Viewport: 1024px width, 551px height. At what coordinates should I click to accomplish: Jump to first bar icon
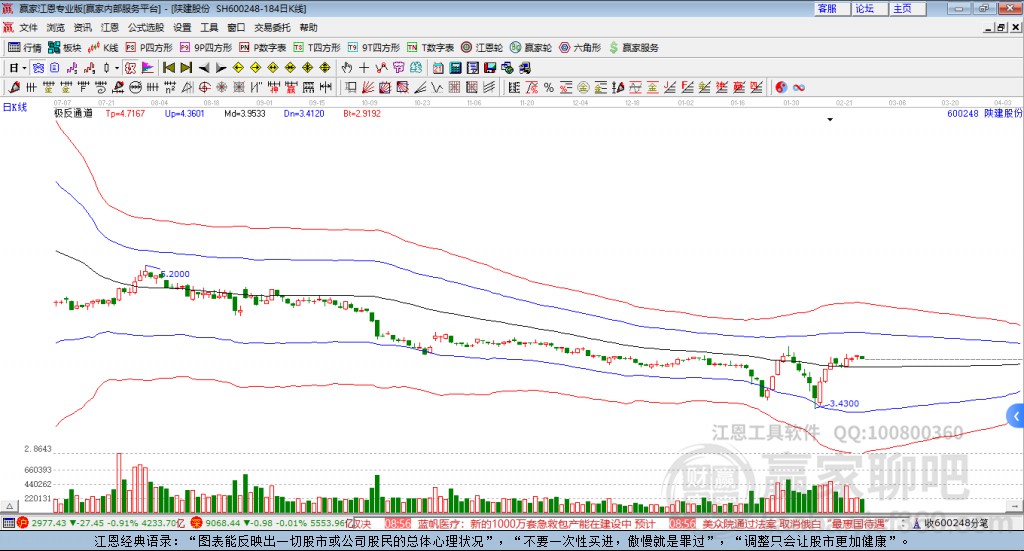click(x=169, y=68)
